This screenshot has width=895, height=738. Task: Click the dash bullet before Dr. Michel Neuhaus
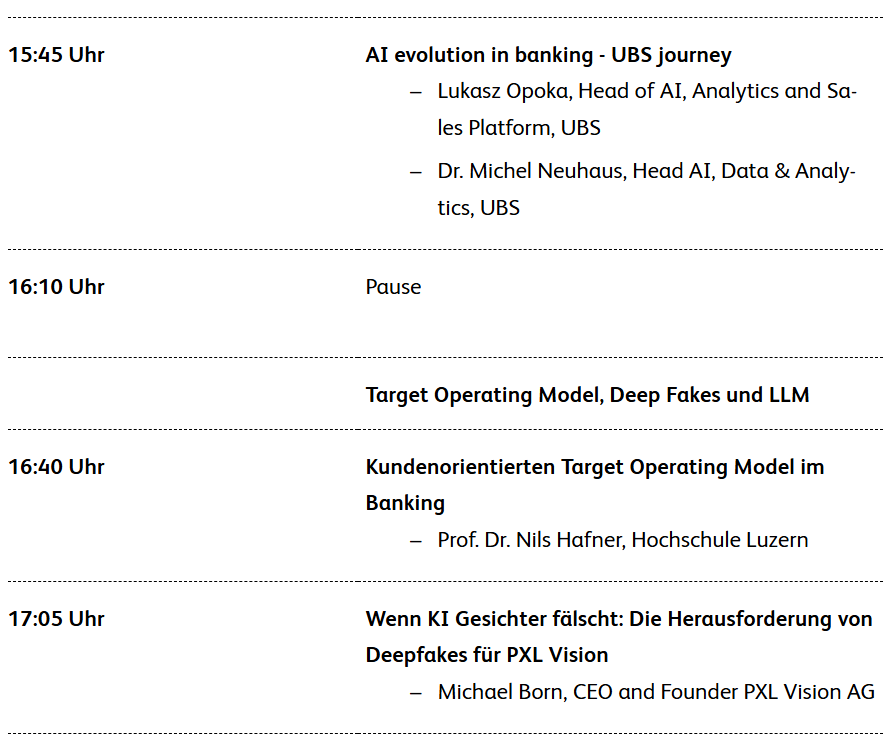coord(416,172)
